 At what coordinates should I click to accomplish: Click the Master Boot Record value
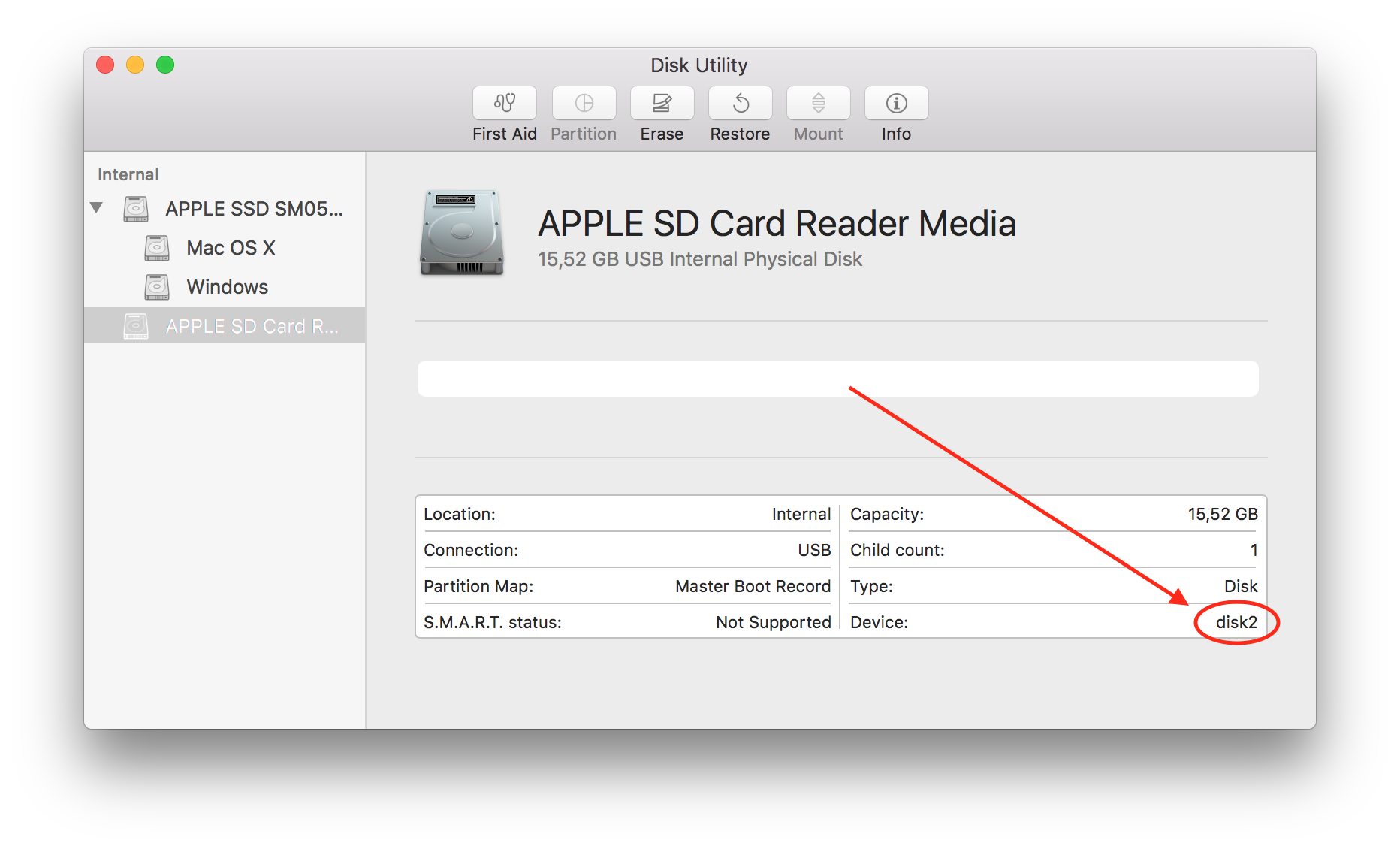[x=753, y=586]
